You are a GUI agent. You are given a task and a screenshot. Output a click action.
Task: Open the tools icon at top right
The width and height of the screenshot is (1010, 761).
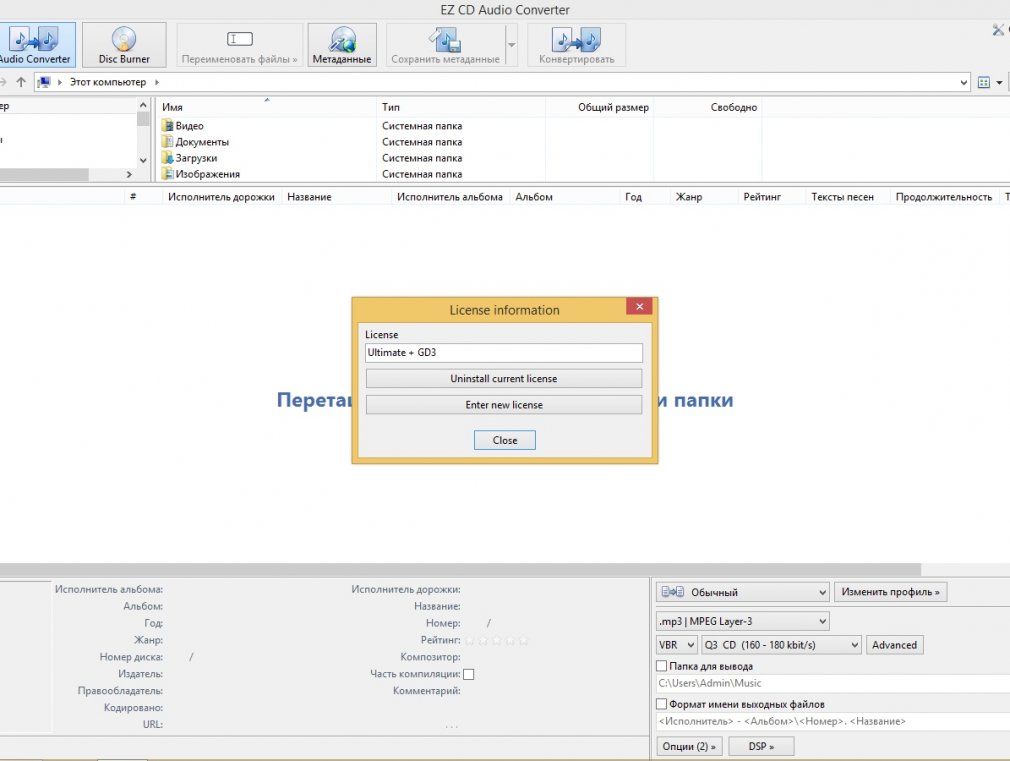(x=998, y=30)
